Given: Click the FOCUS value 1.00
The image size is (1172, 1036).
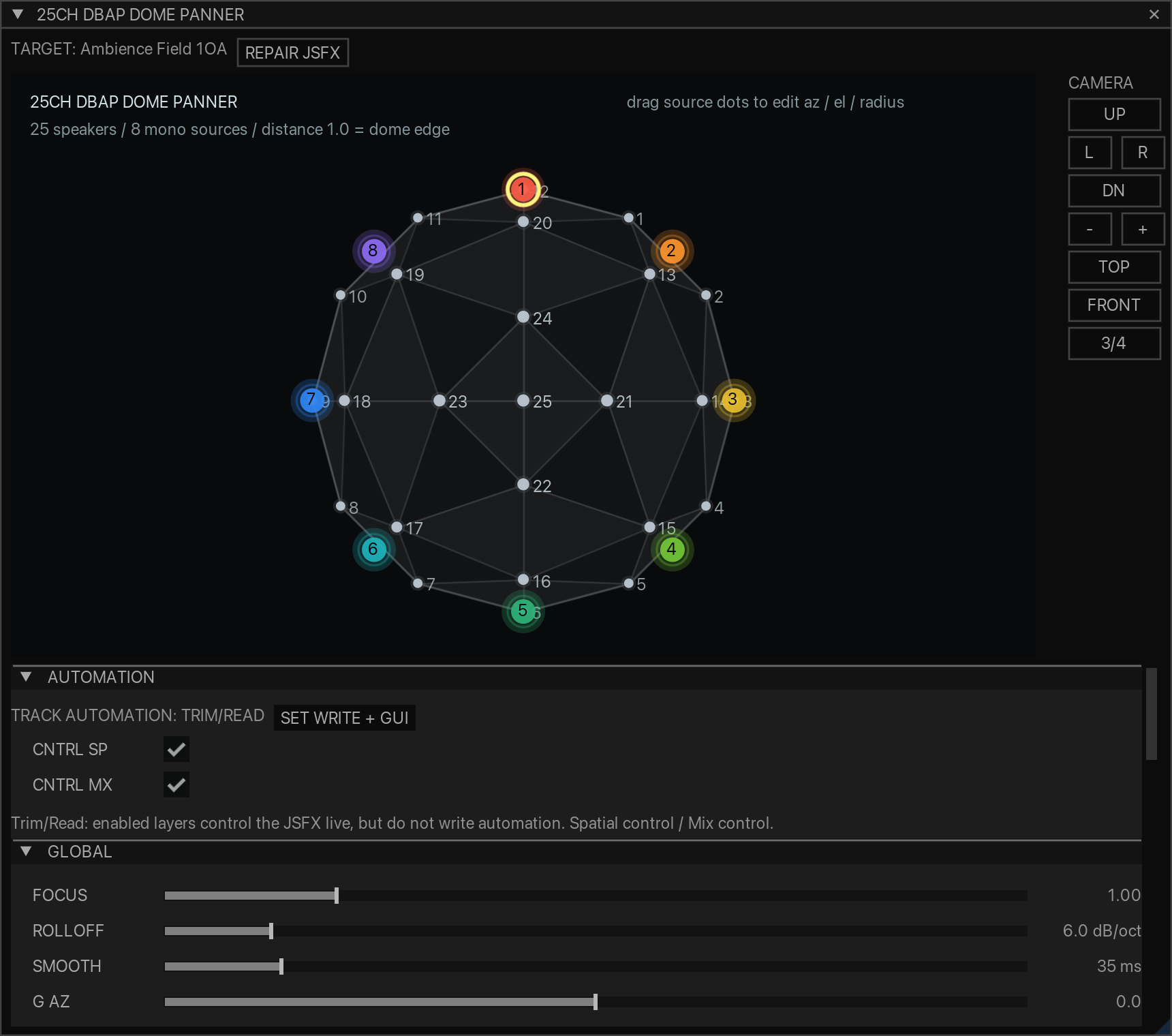Looking at the screenshot, I should tap(1124, 896).
